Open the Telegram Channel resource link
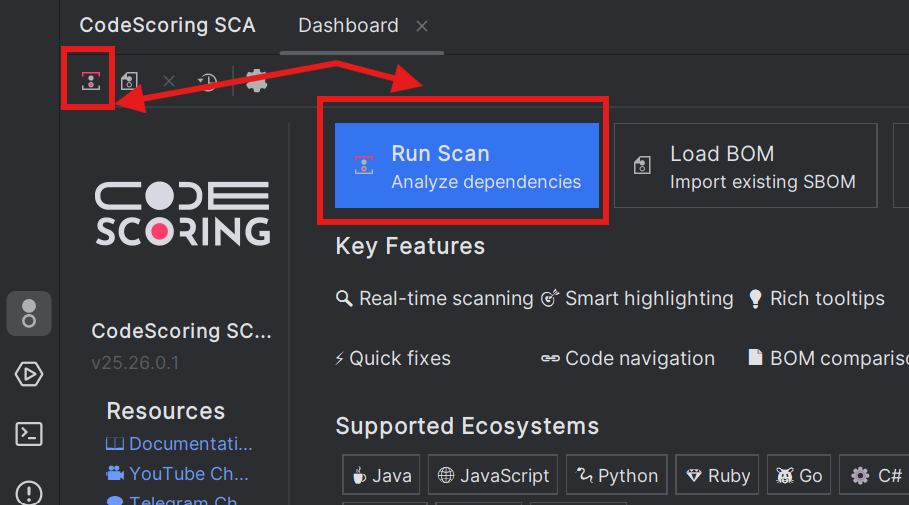The height and width of the screenshot is (505, 909). (173, 500)
